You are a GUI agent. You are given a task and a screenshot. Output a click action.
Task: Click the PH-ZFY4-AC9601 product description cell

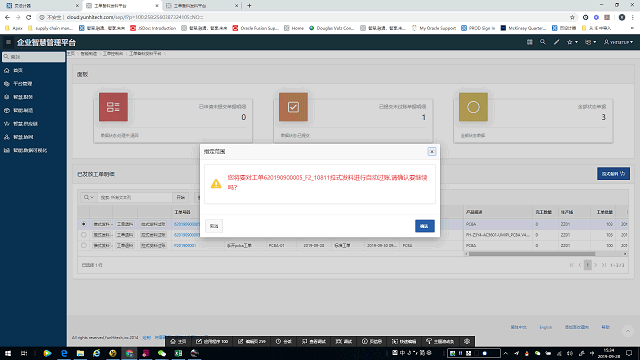[x=497, y=235]
